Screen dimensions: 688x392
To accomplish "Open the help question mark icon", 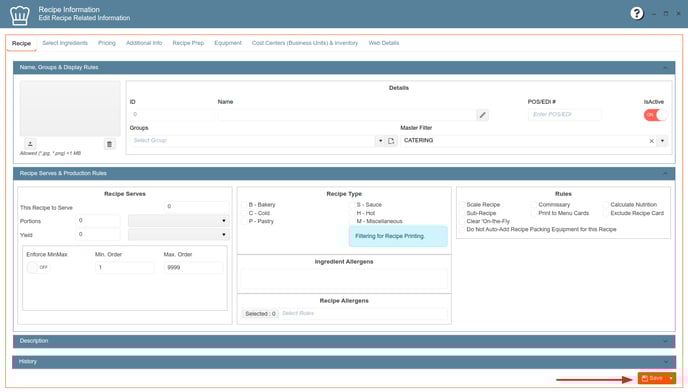I will (637, 14).
